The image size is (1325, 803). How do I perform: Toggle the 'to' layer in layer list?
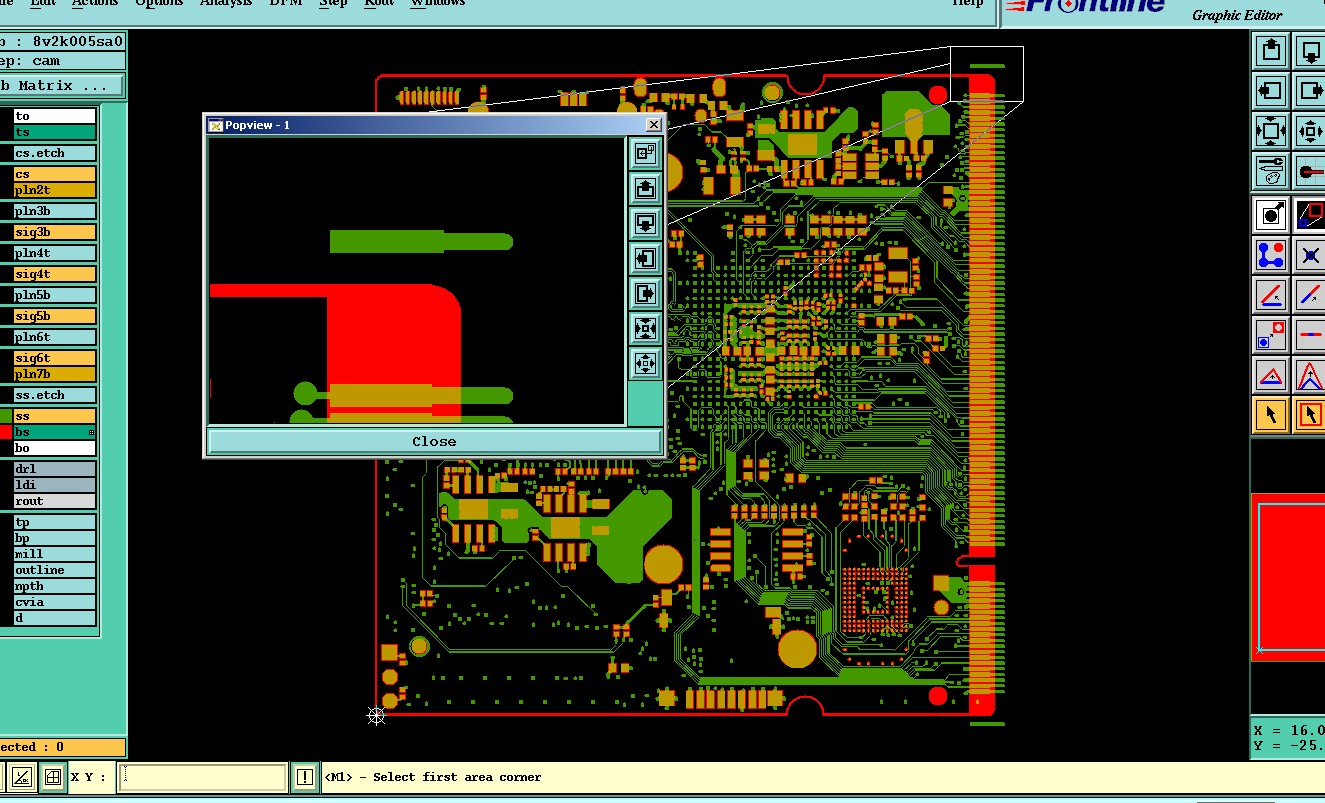pyautogui.click(x=54, y=116)
